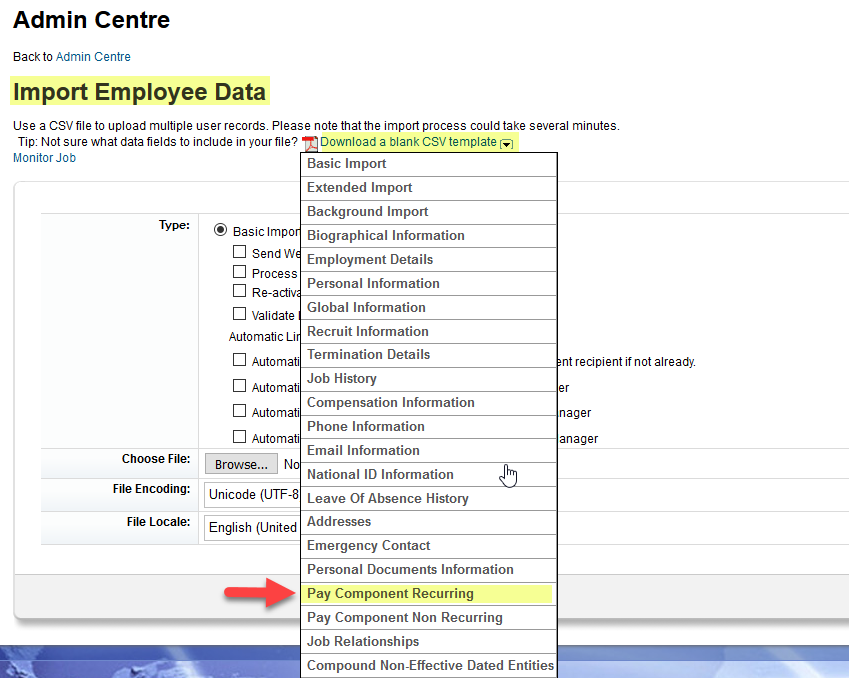Click the Choose File label

(156, 459)
